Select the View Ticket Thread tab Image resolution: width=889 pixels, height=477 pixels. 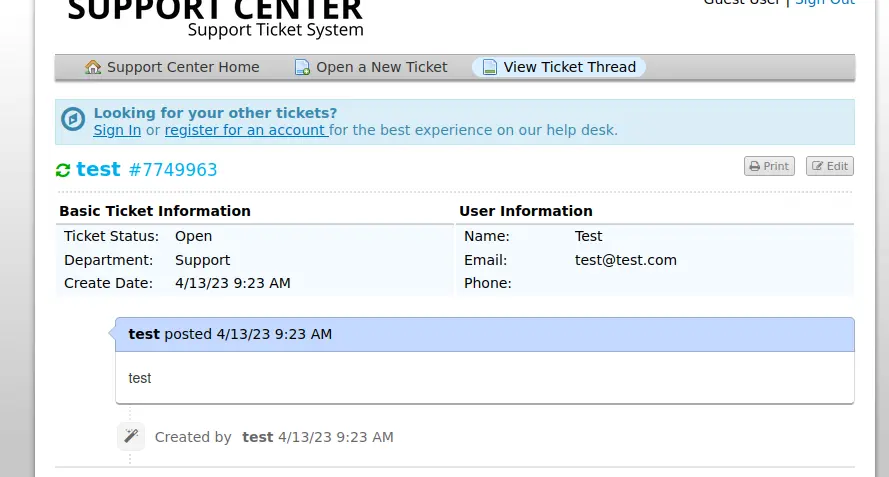[x=569, y=67]
